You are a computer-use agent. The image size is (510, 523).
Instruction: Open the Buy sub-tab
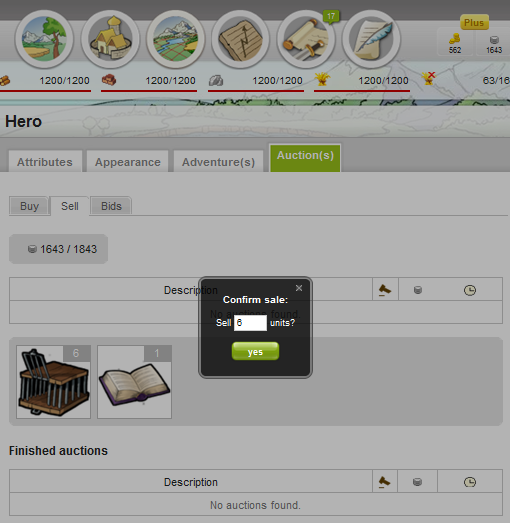(x=29, y=206)
